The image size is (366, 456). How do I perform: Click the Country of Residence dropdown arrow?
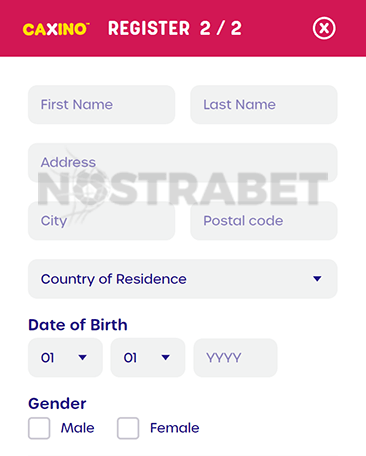pos(317,279)
